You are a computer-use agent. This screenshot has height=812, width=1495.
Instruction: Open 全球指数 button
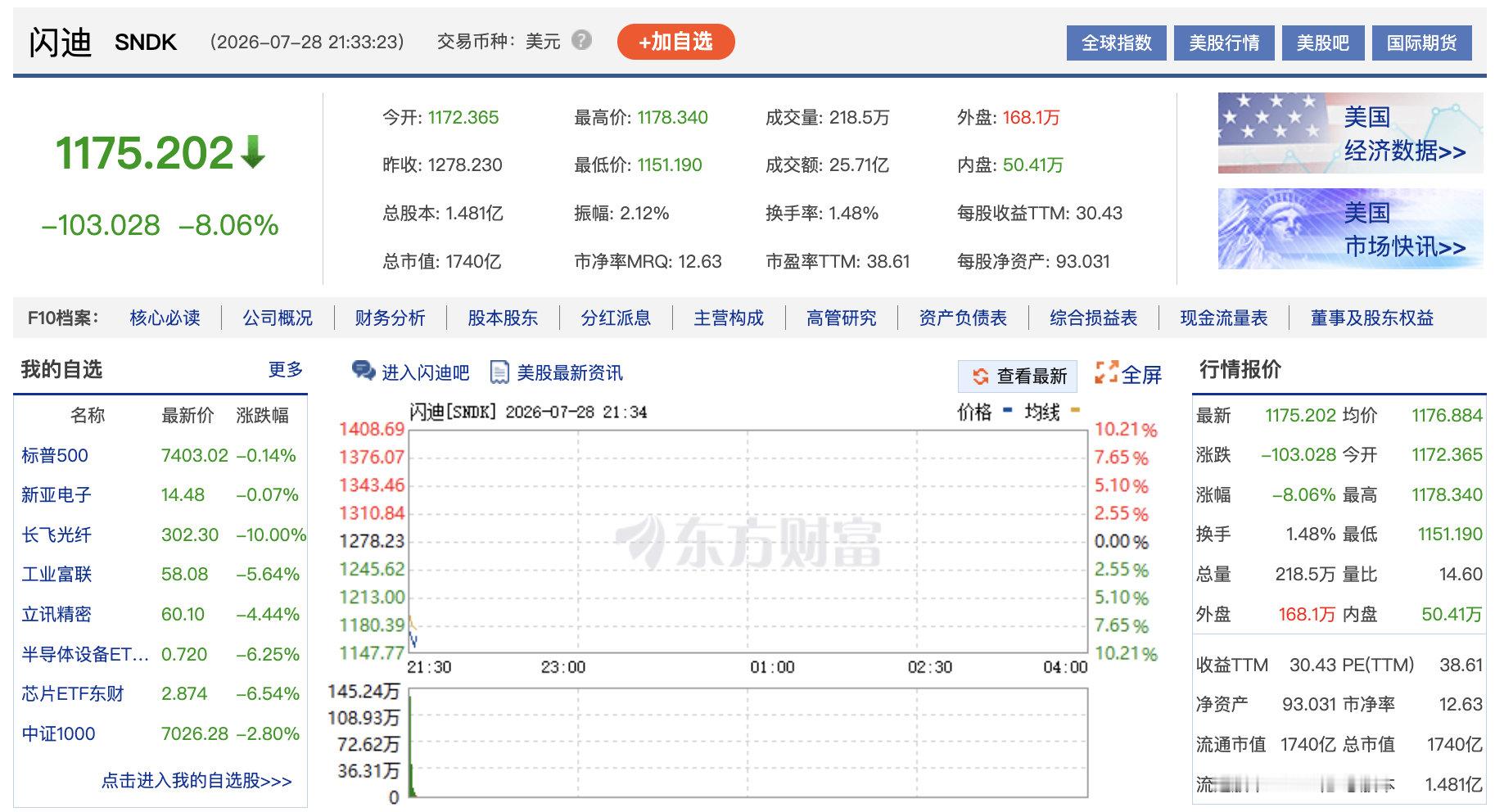point(1117,43)
